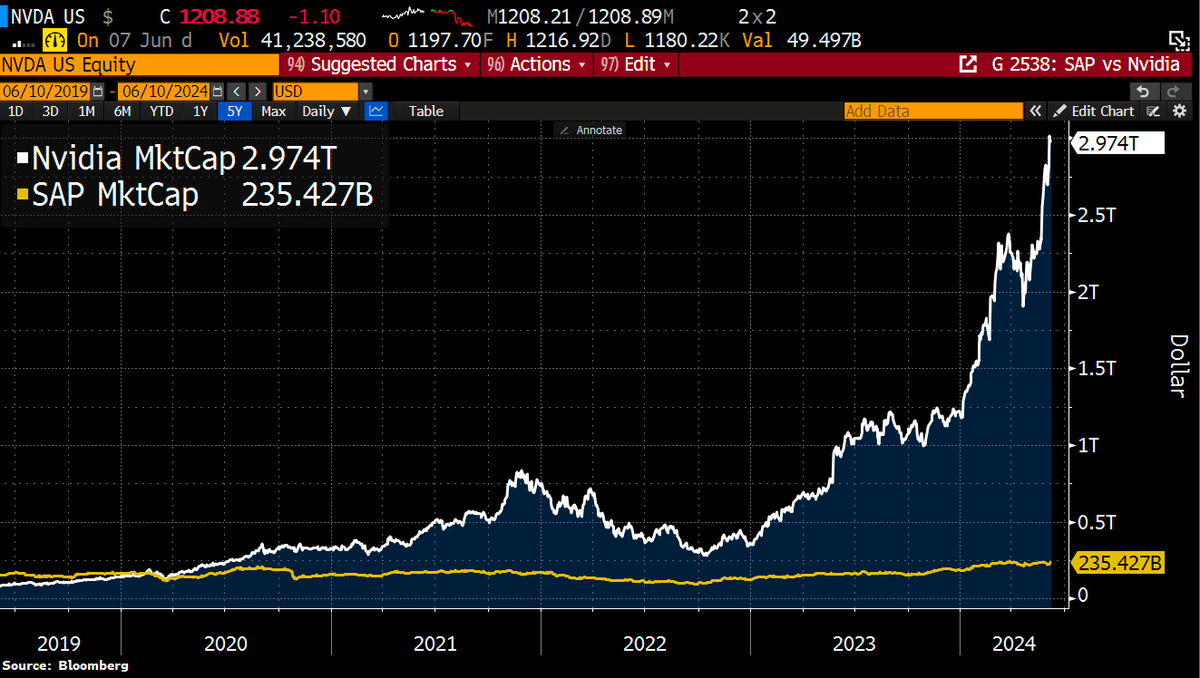The width and height of the screenshot is (1200, 678).
Task: Open chart settings gear icon
Action: click(1179, 111)
